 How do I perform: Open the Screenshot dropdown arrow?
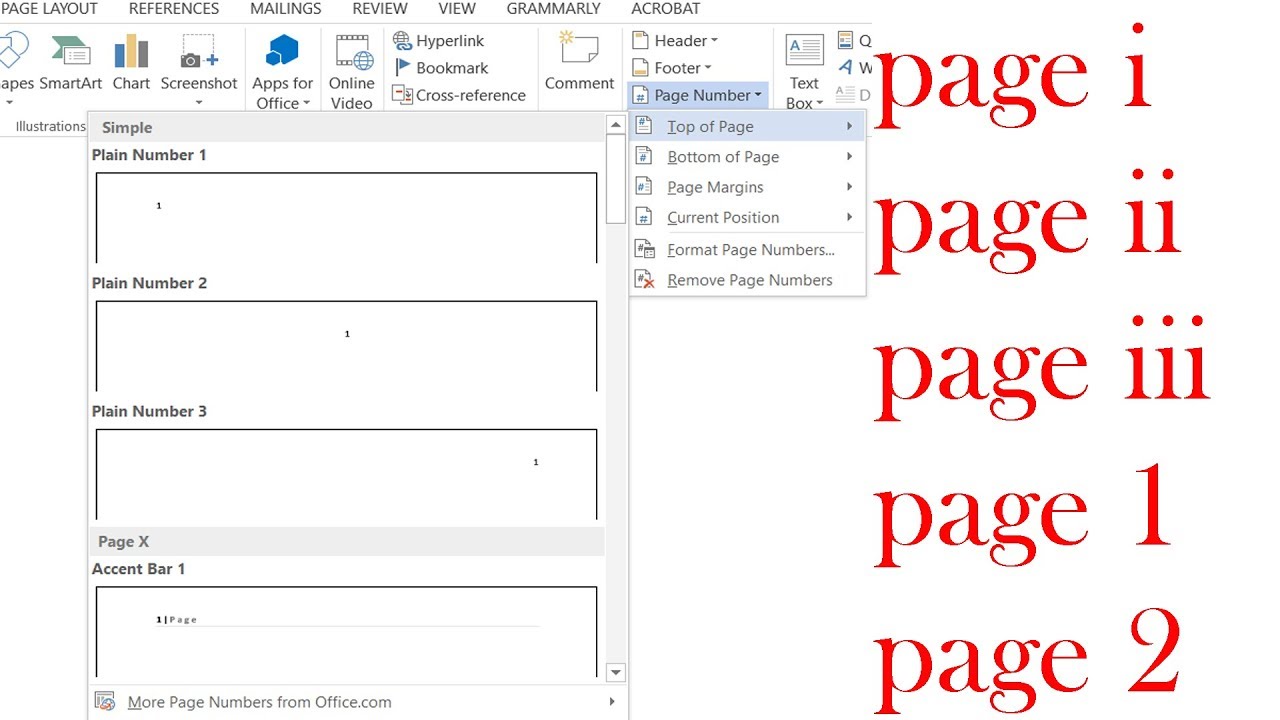coord(199,103)
